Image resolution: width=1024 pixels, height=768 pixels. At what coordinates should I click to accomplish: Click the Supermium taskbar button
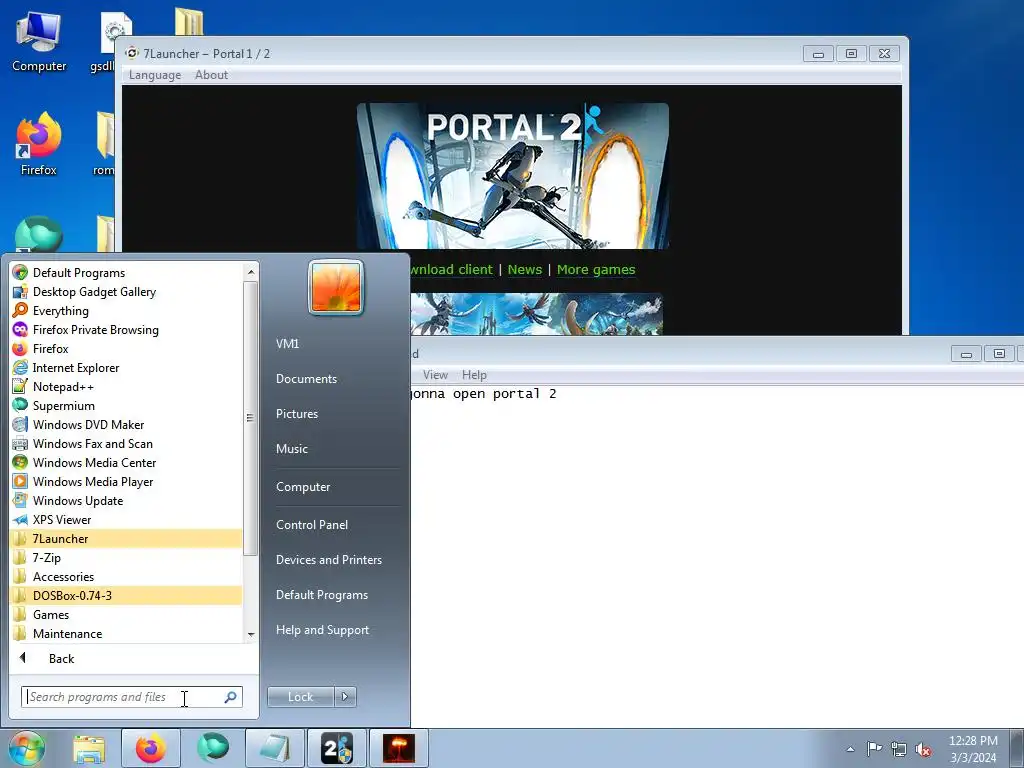[x=213, y=748]
